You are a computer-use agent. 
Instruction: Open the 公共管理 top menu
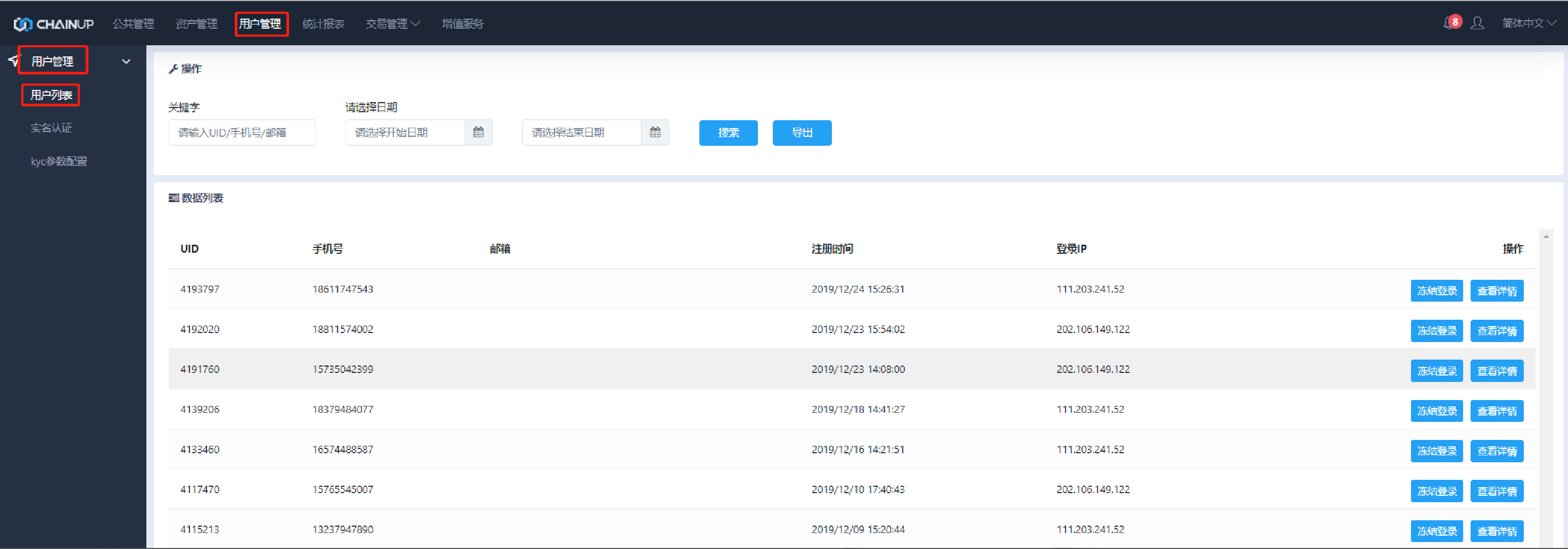point(133,24)
